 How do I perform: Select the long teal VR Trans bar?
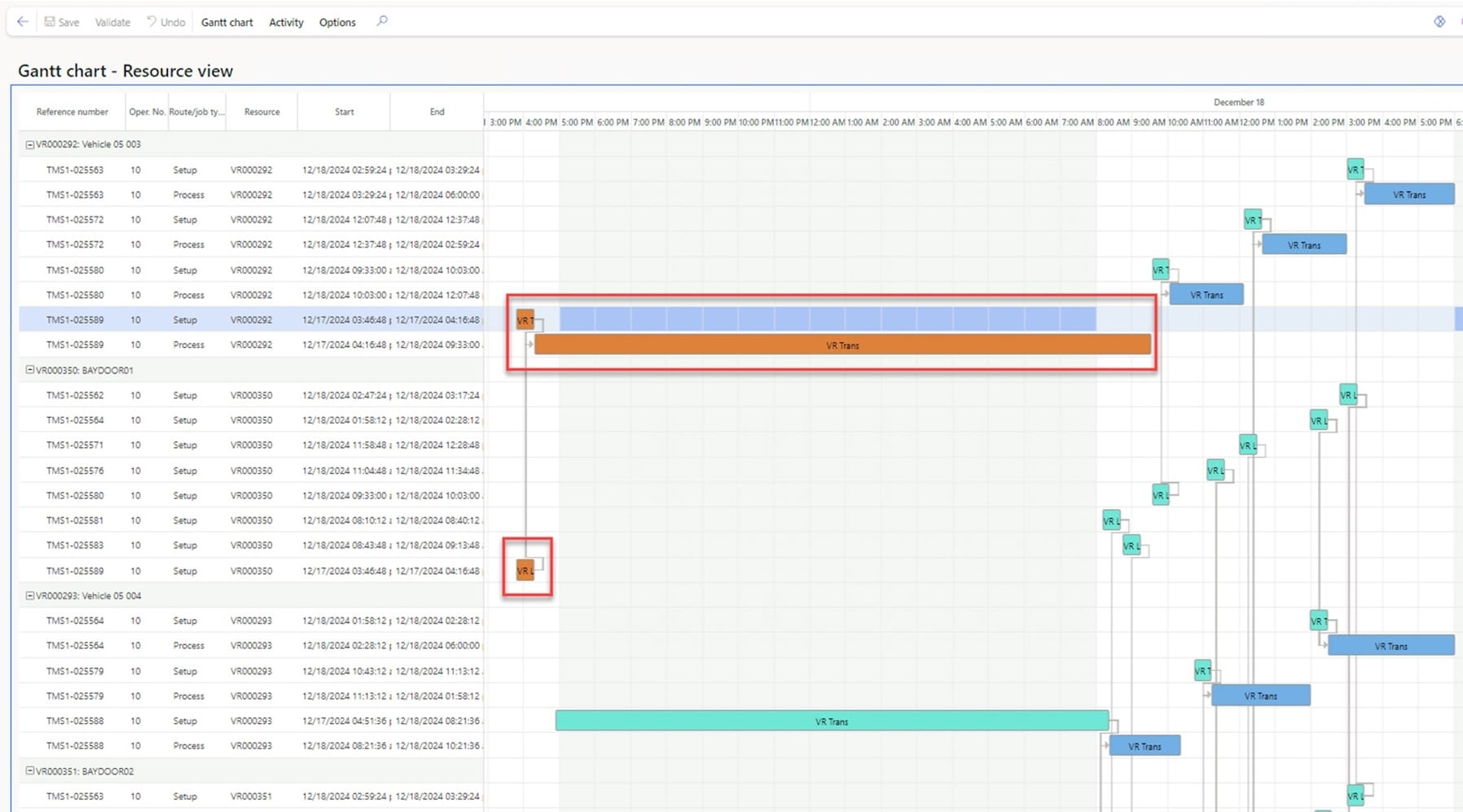[x=831, y=721]
